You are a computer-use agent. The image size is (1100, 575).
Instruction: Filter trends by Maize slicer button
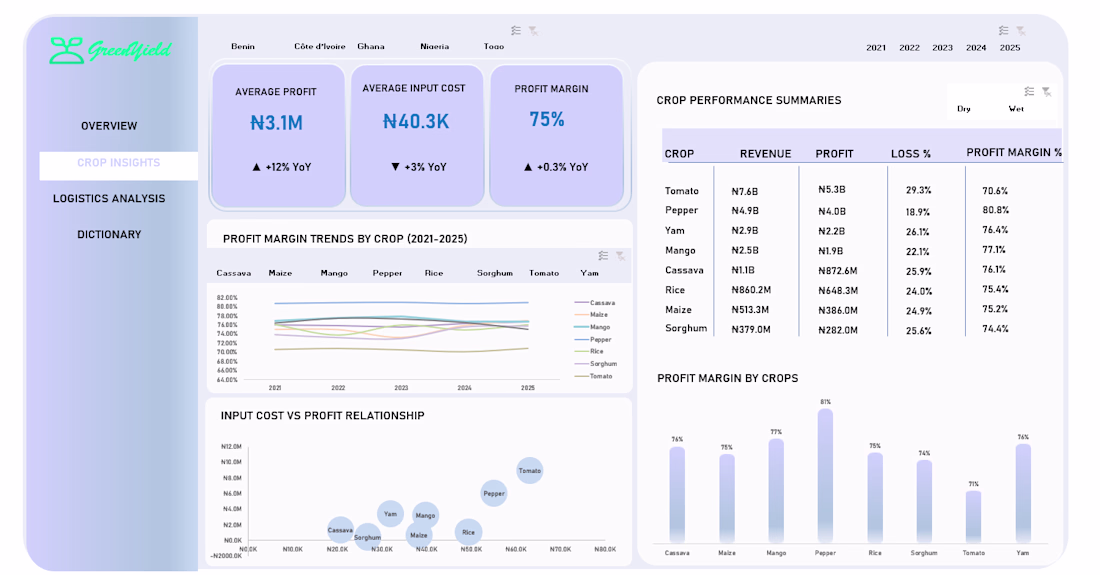280,273
